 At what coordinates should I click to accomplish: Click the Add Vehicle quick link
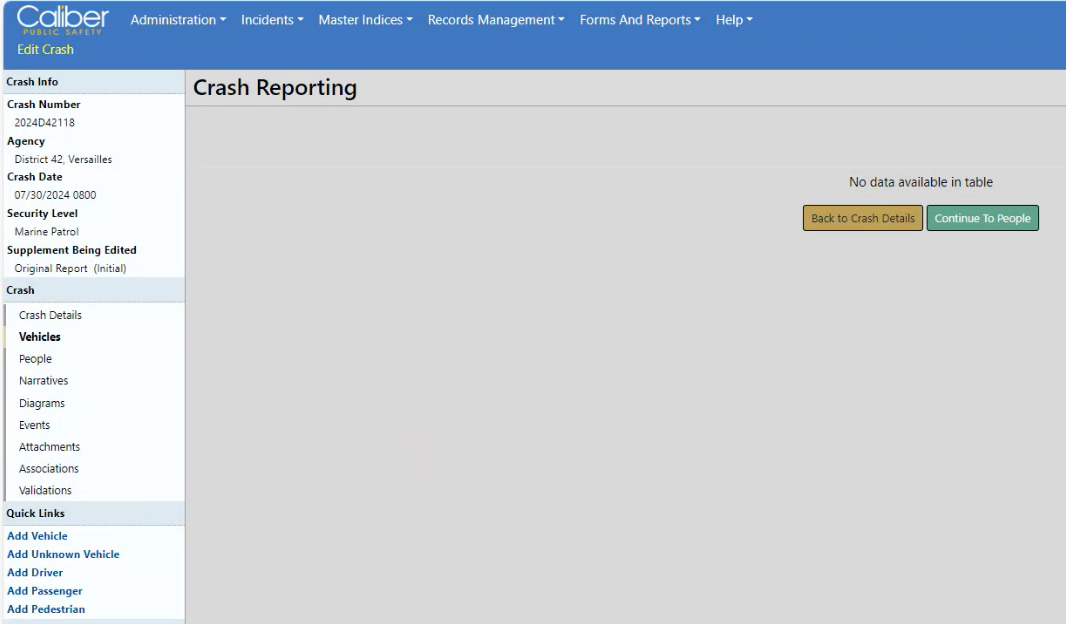pyautogui.click(x=37, y=536)
